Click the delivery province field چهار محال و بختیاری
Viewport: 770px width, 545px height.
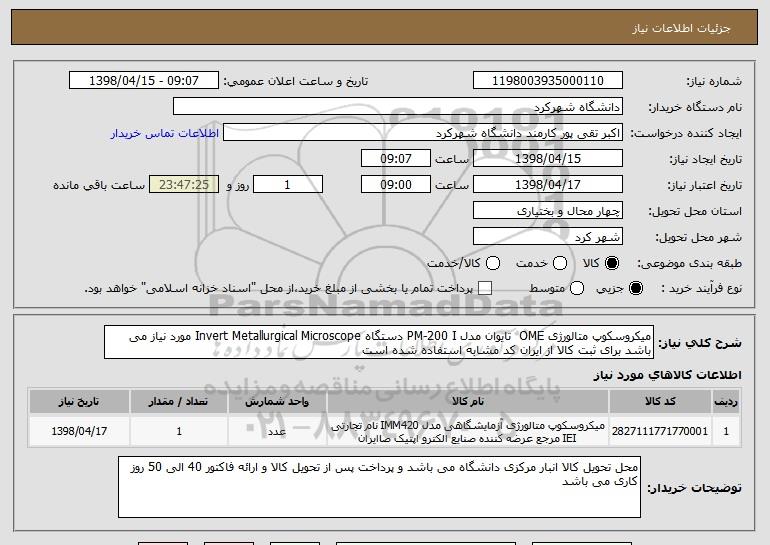tap(548, 211)
